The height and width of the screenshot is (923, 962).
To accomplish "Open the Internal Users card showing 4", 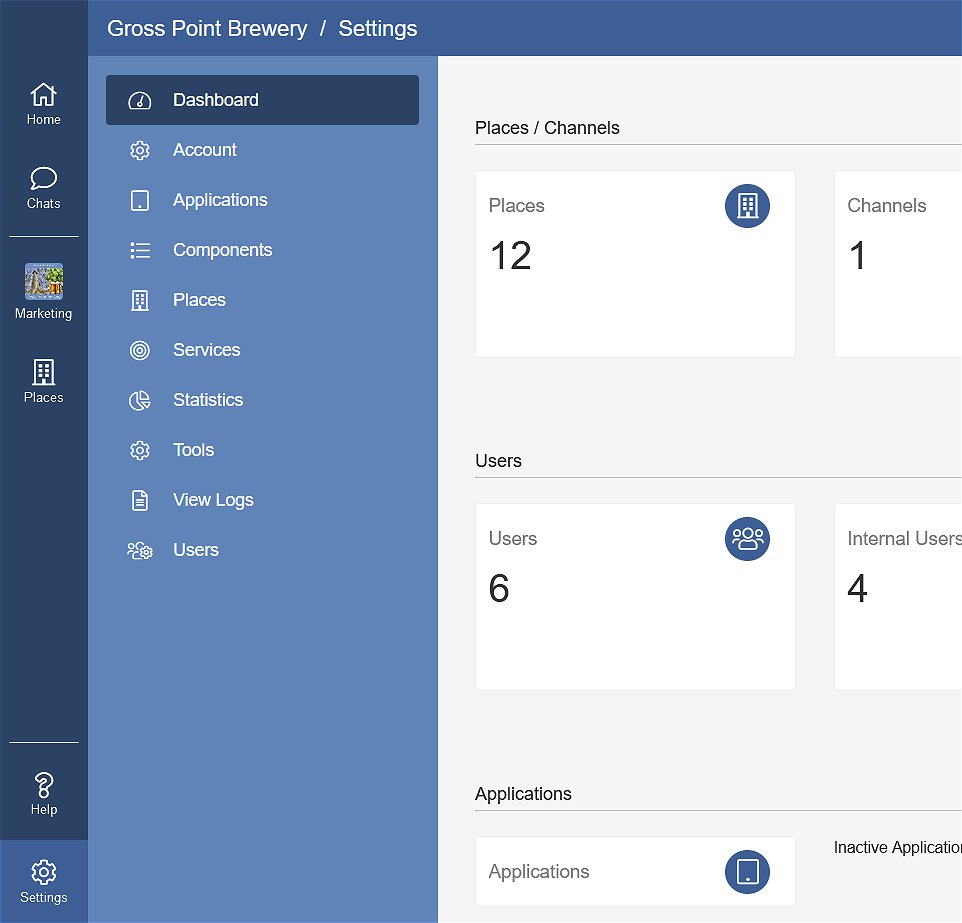I will [898, 597].
